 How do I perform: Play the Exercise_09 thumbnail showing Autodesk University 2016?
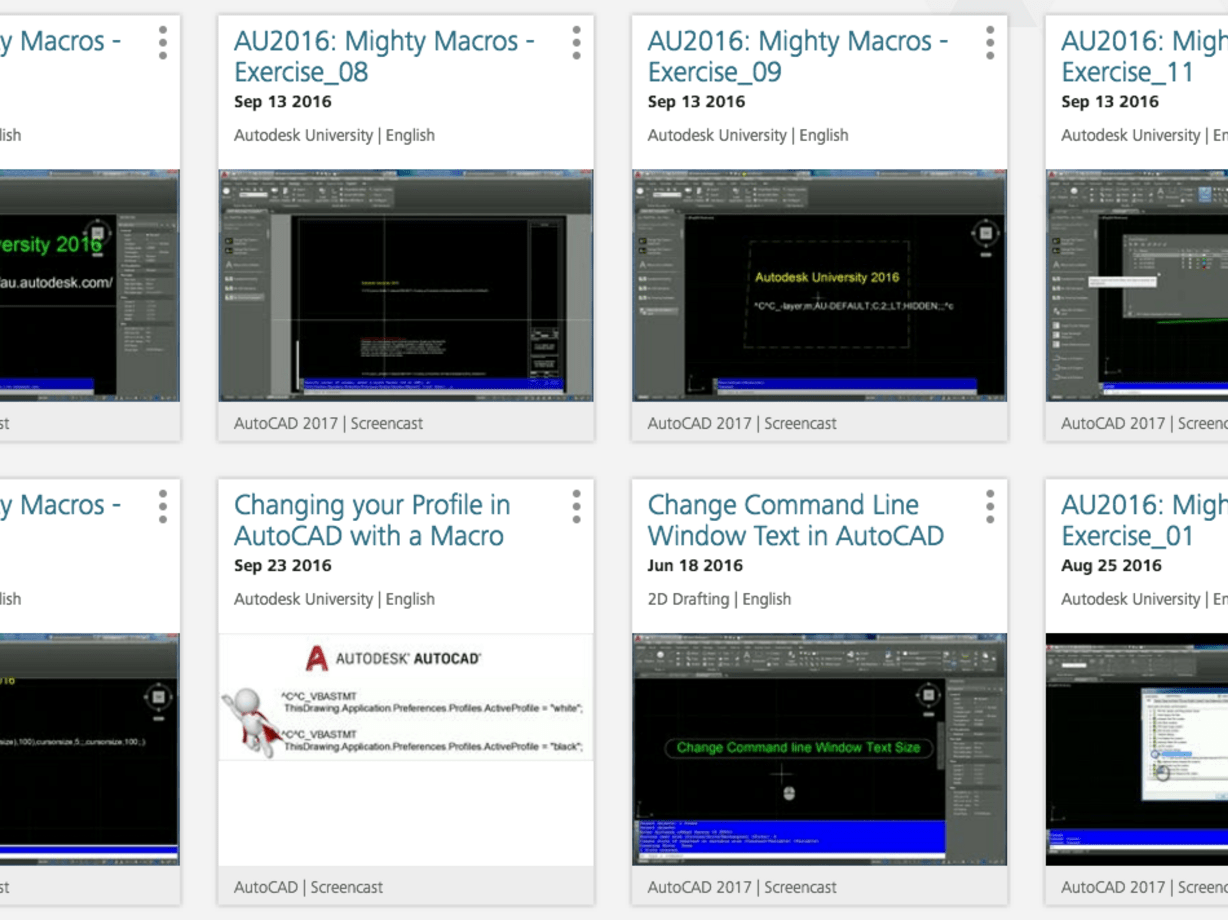(x=820, y=285)
